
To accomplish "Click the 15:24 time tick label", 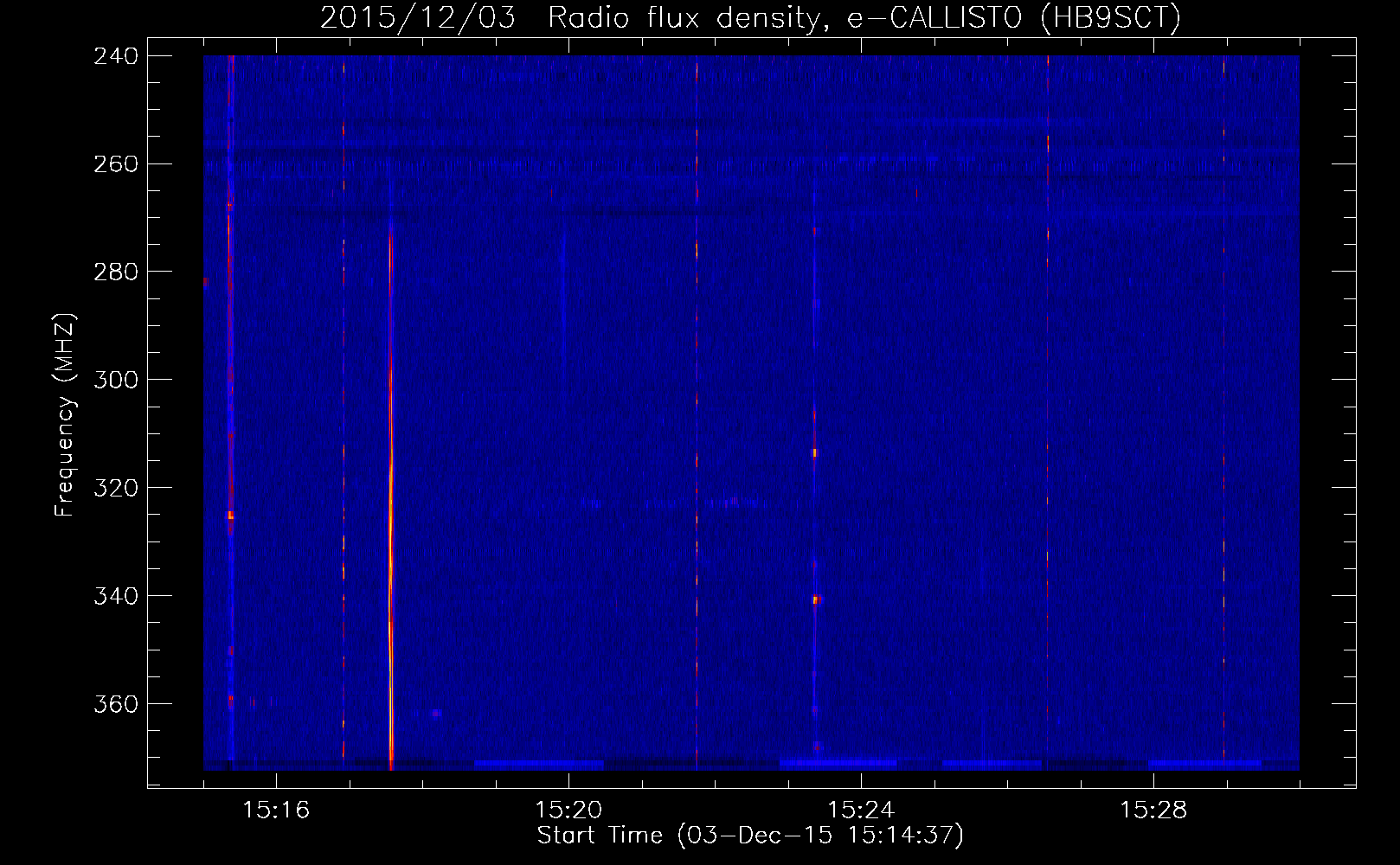I will pyautogui.click(x=861, y=810).
